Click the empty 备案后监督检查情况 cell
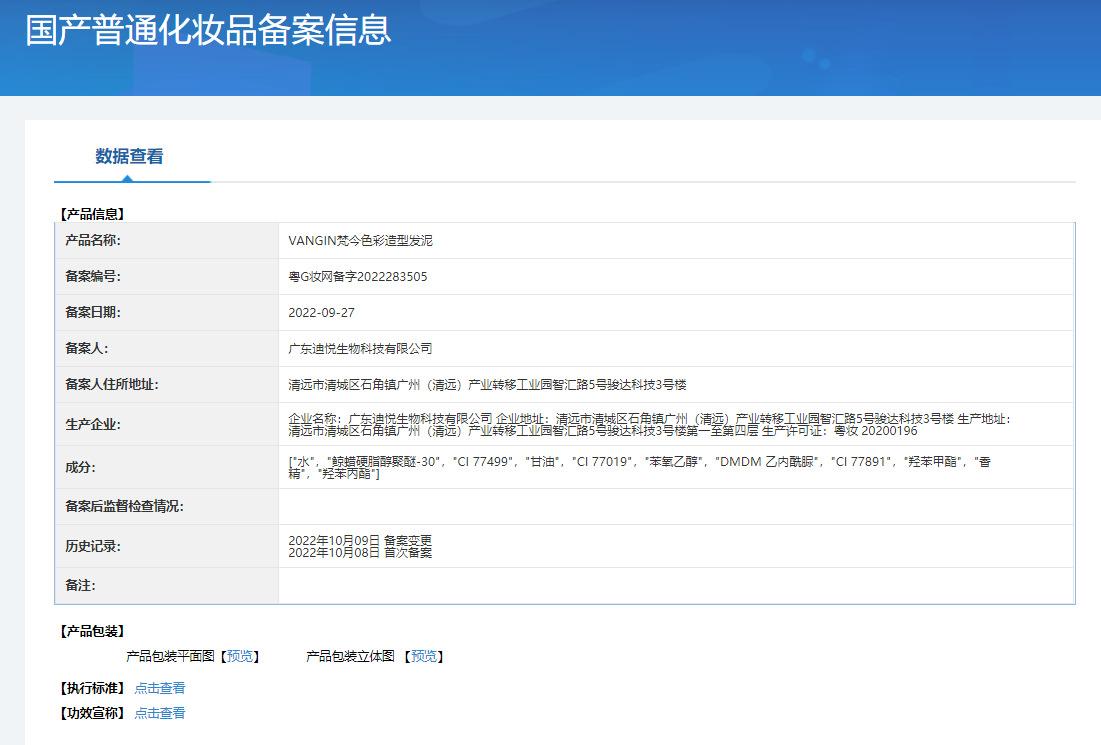Screen dimensions: 1101x745 675,507
